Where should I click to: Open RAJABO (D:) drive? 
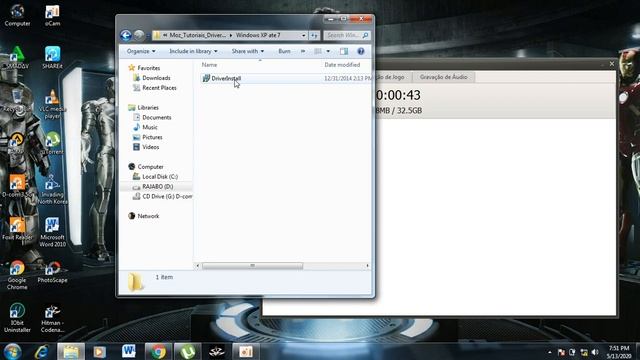(x=158, y=187)
